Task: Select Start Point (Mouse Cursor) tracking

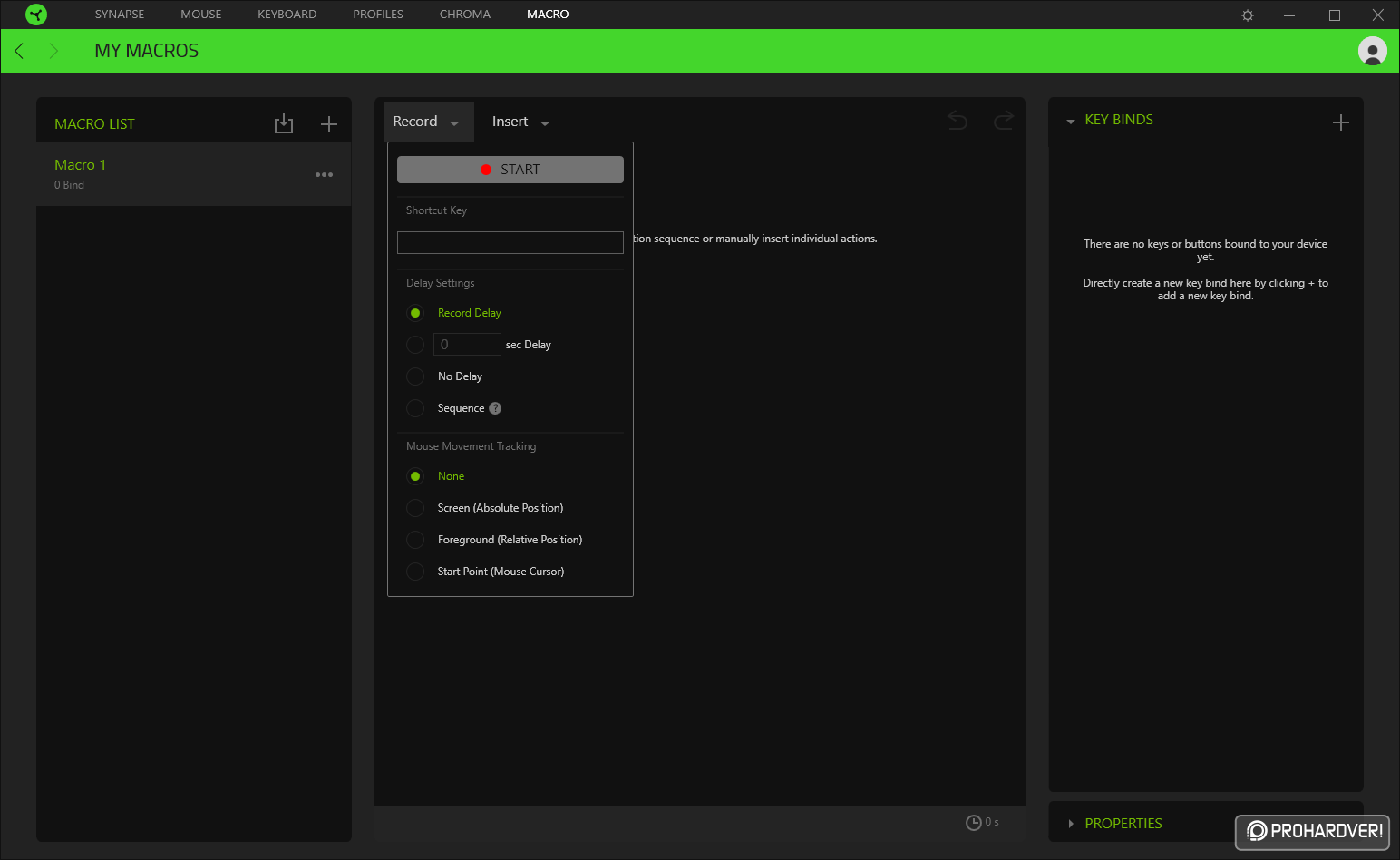Action: point(415,572)
